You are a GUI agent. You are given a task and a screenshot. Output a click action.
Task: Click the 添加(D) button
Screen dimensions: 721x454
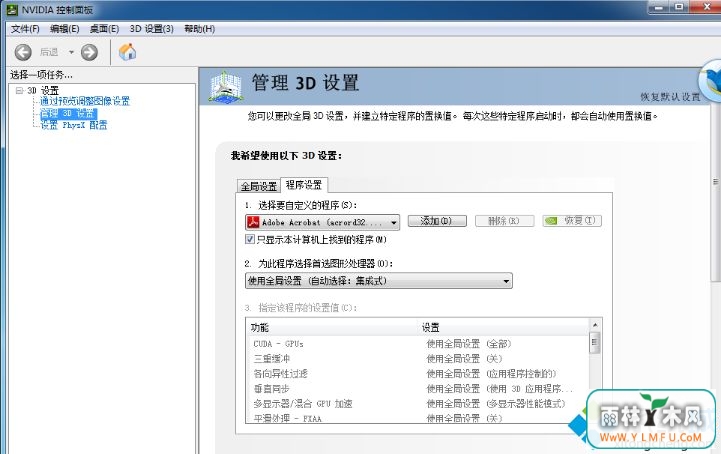[x=437, y=221]
